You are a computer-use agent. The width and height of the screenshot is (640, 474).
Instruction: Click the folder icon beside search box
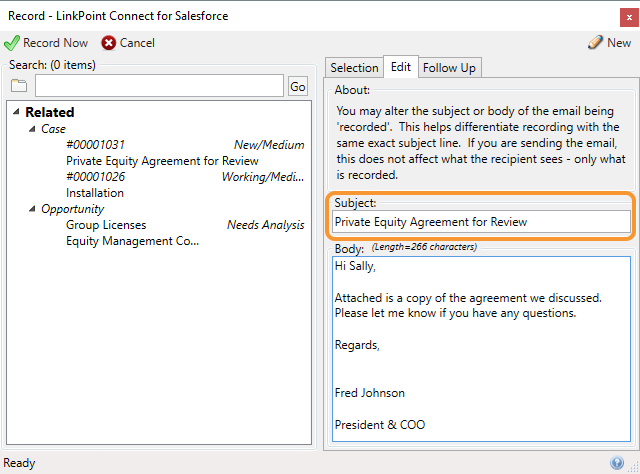[19, 86]
